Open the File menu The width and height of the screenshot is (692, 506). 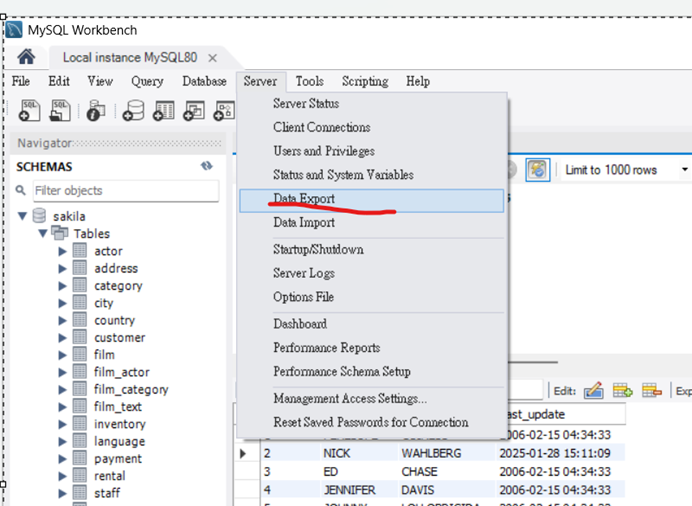point(20,81)
